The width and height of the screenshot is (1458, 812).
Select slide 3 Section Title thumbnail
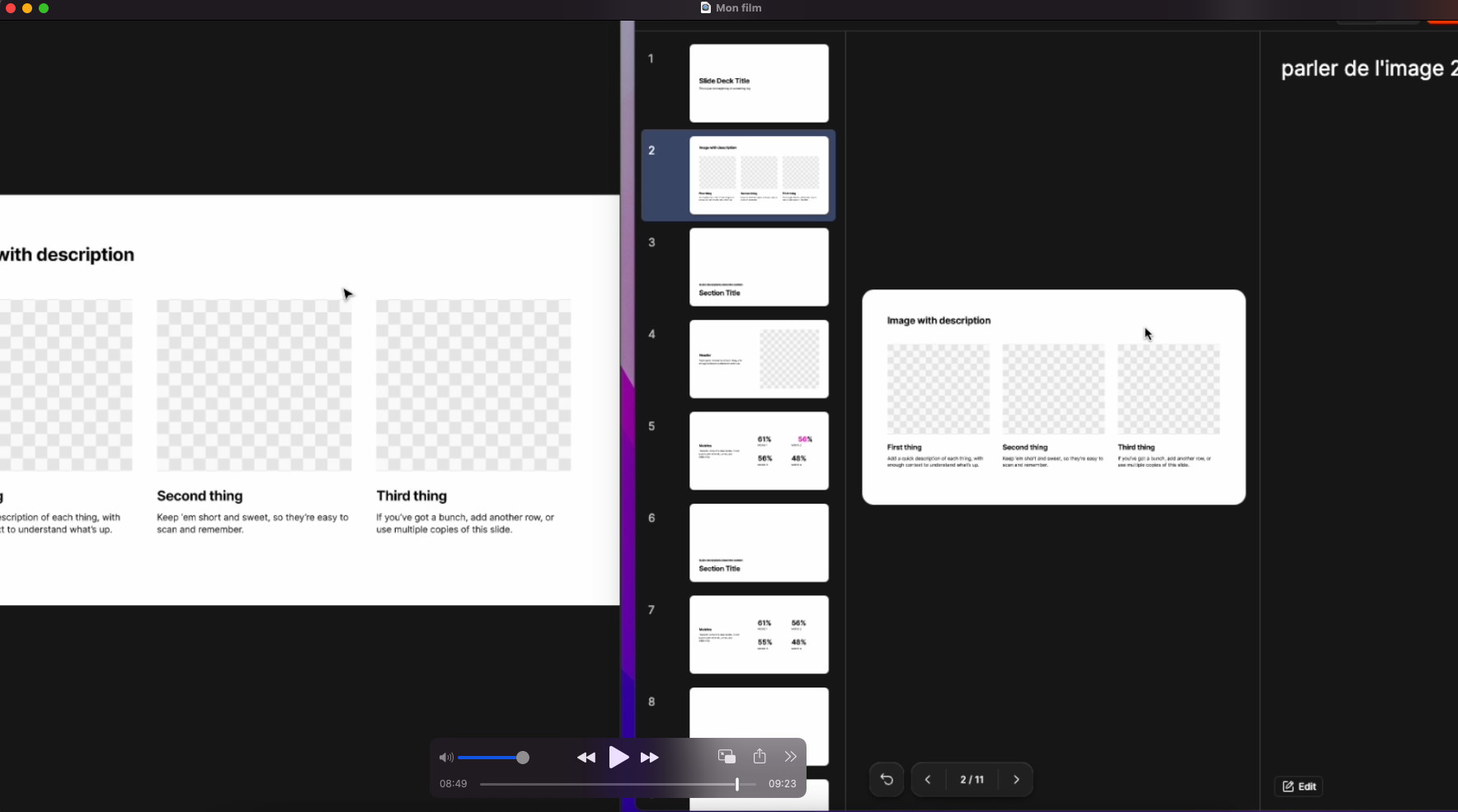(759, 267)
